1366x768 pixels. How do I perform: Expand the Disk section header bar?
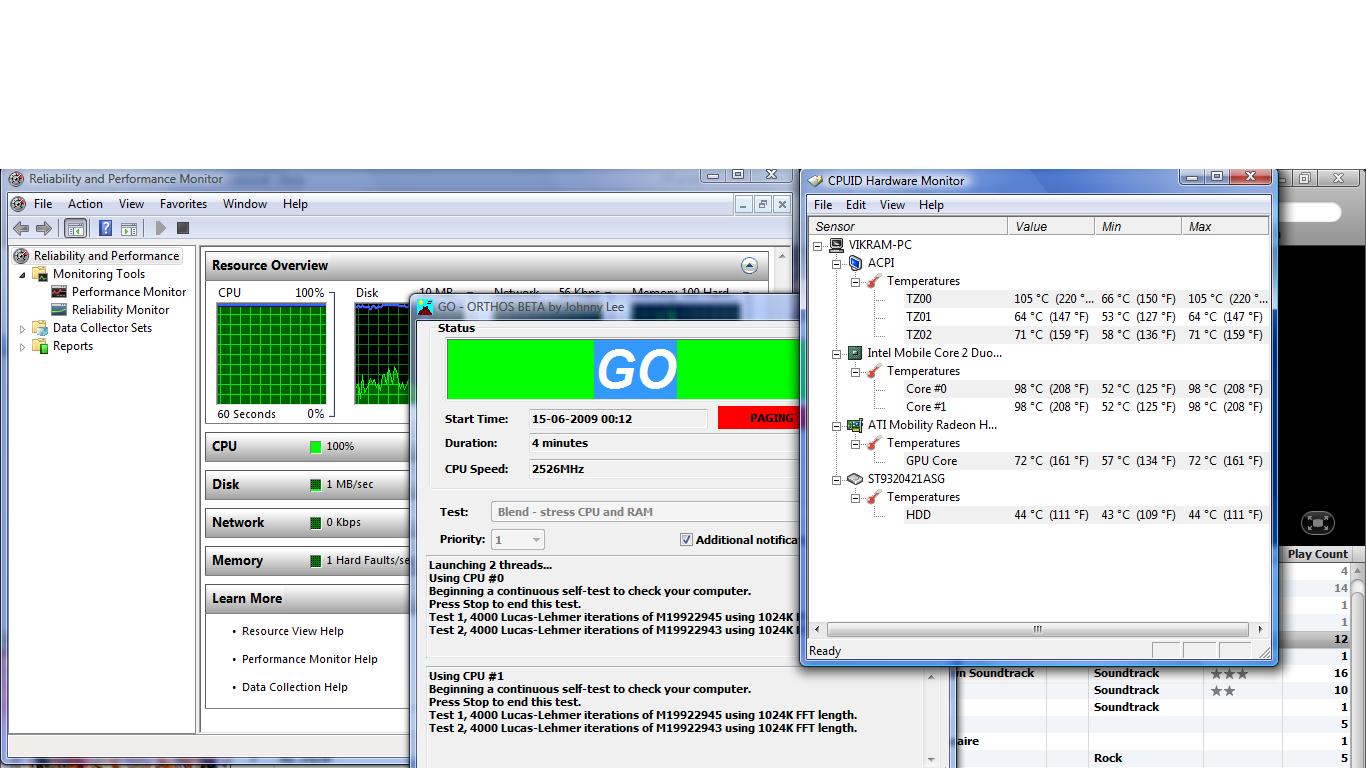coord(308,485)
